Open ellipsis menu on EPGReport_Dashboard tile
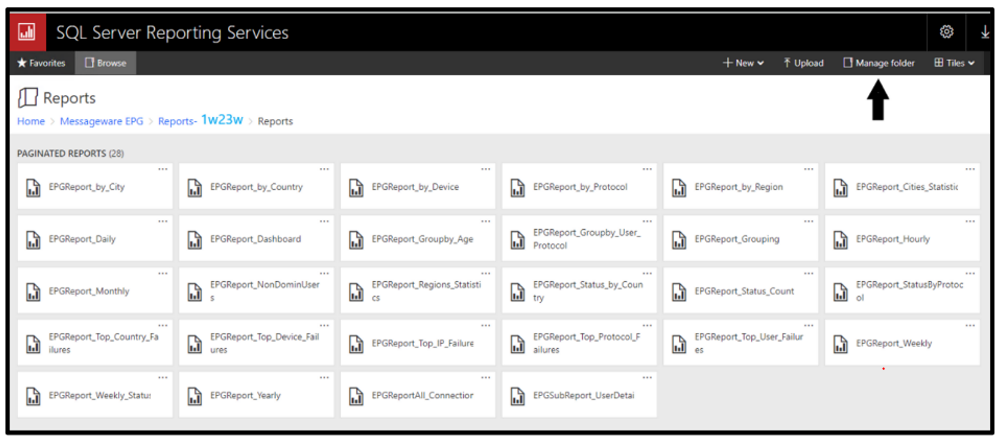The height and width of the screenshot is (445, 1005). tap(324, 221)
